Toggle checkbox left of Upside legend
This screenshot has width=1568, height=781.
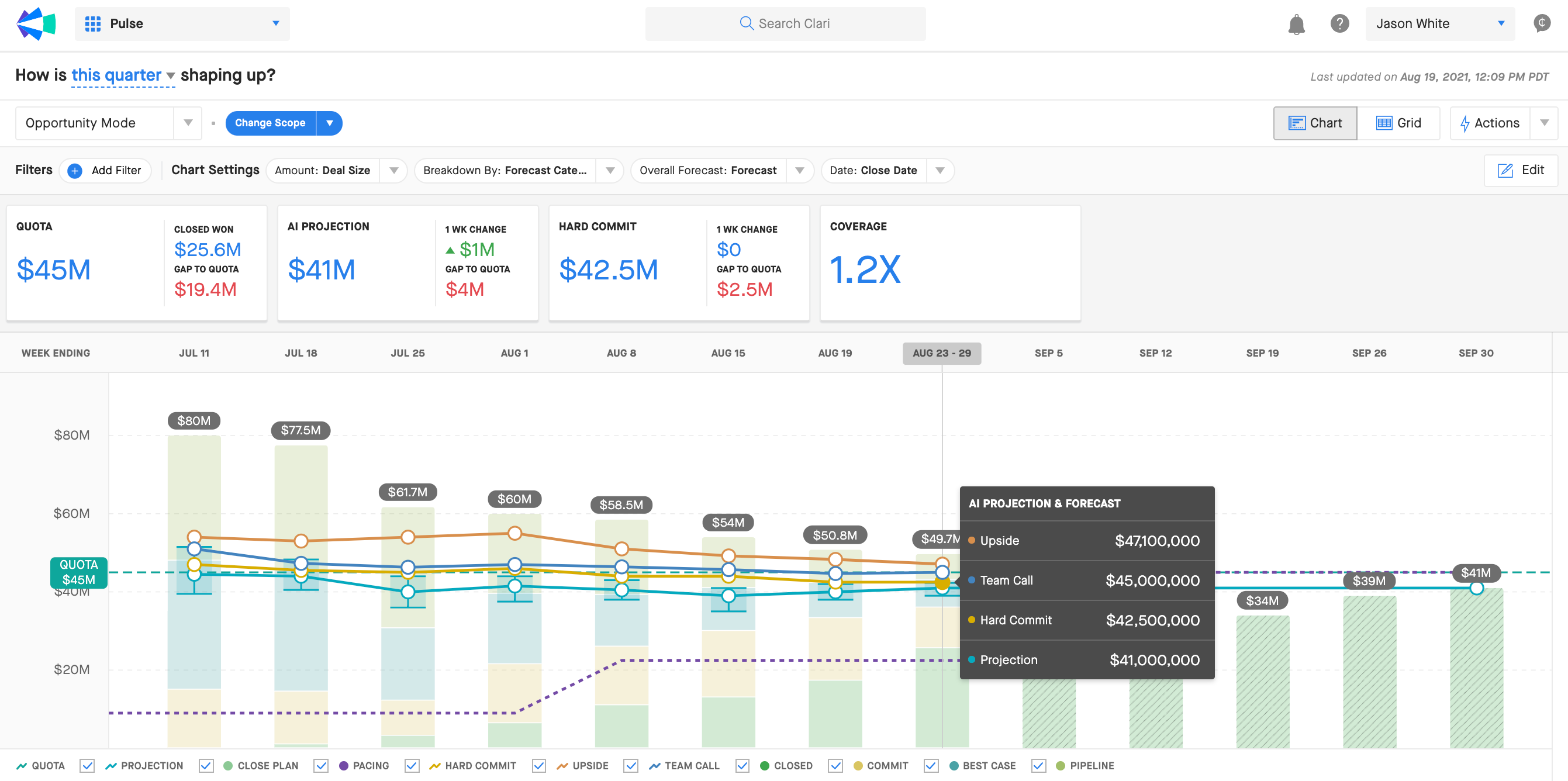539,766
